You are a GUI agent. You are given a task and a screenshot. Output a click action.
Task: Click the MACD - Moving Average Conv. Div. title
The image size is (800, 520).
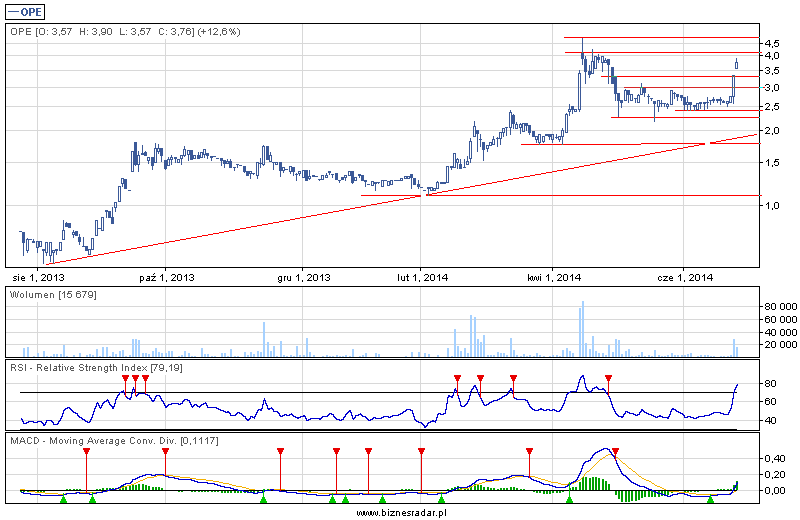coord(114,440)
